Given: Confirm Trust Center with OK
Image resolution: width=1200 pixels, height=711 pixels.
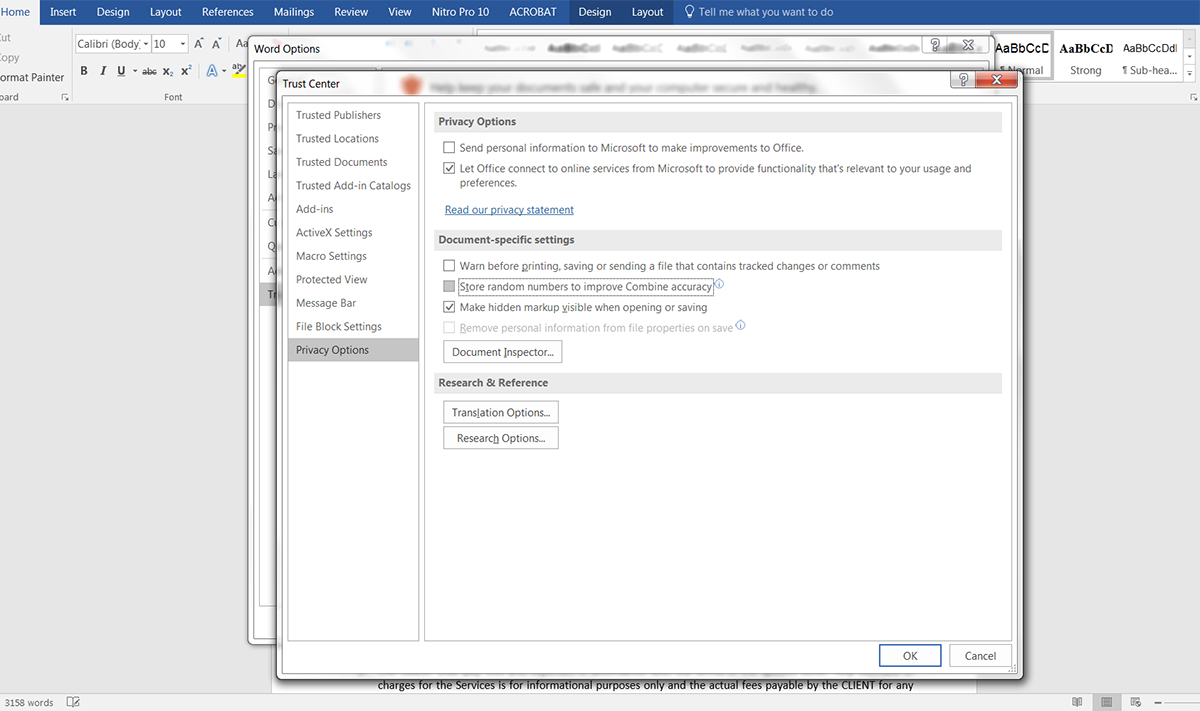Looking at the screenshot, I should pos(910,656).
